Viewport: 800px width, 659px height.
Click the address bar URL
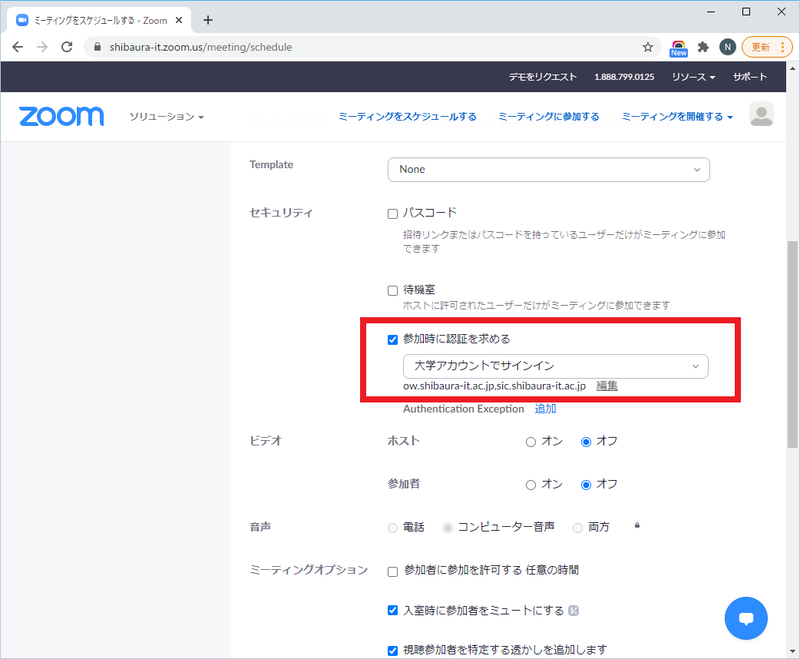pyautogui.click(x=201, y=47)
